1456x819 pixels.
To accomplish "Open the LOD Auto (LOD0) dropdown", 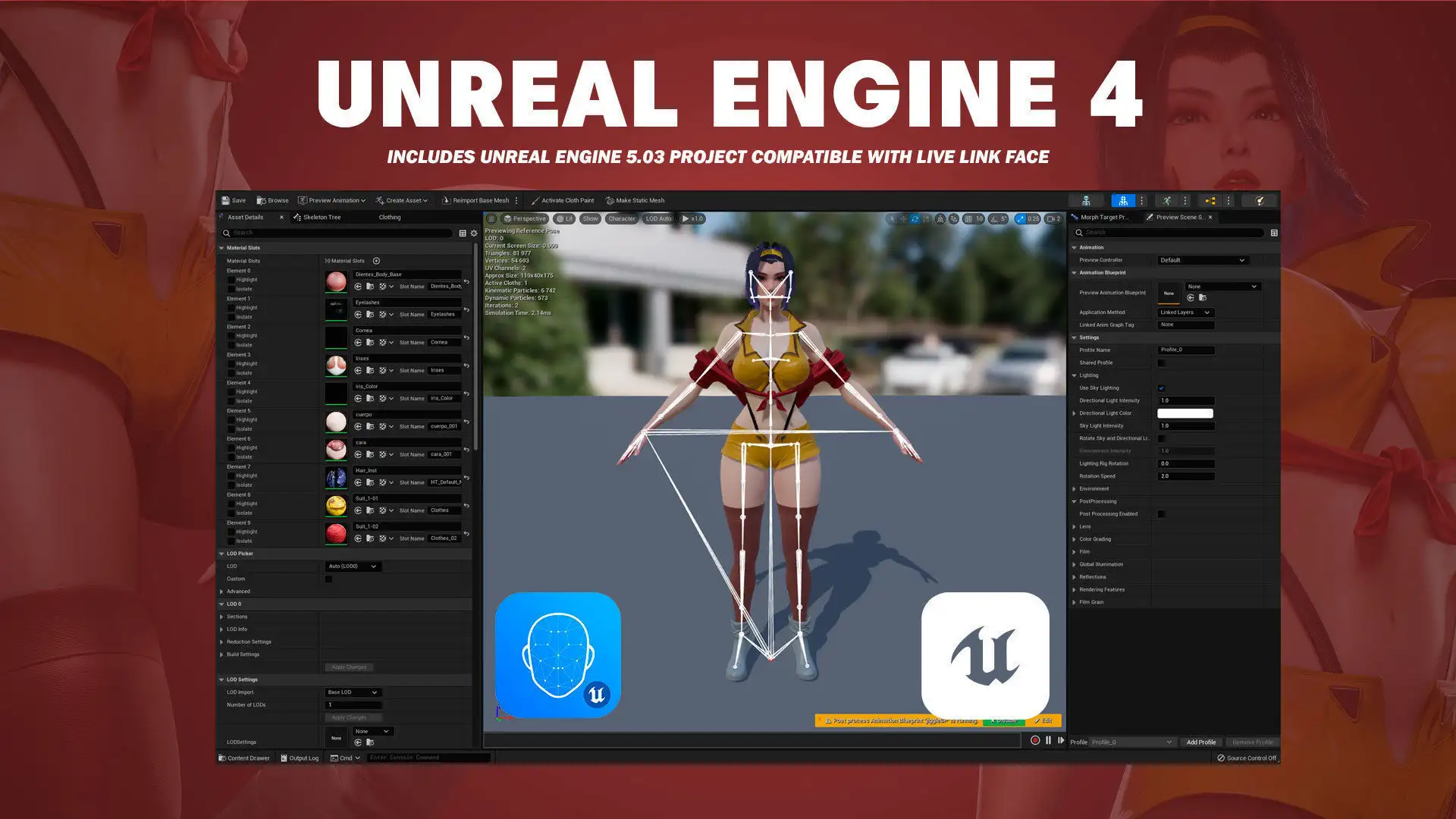I will (353, 566).
